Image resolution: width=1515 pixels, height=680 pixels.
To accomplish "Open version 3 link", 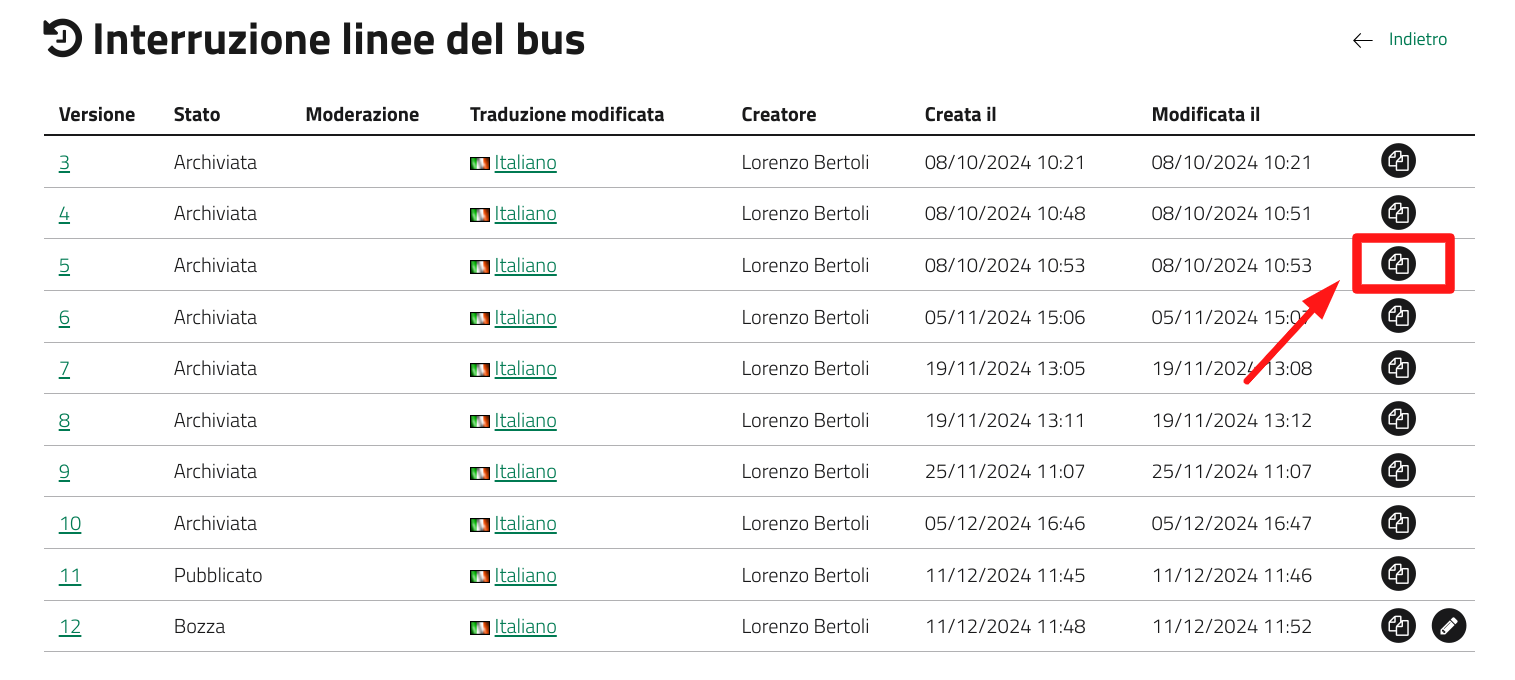I will click(x=64, y=162).
